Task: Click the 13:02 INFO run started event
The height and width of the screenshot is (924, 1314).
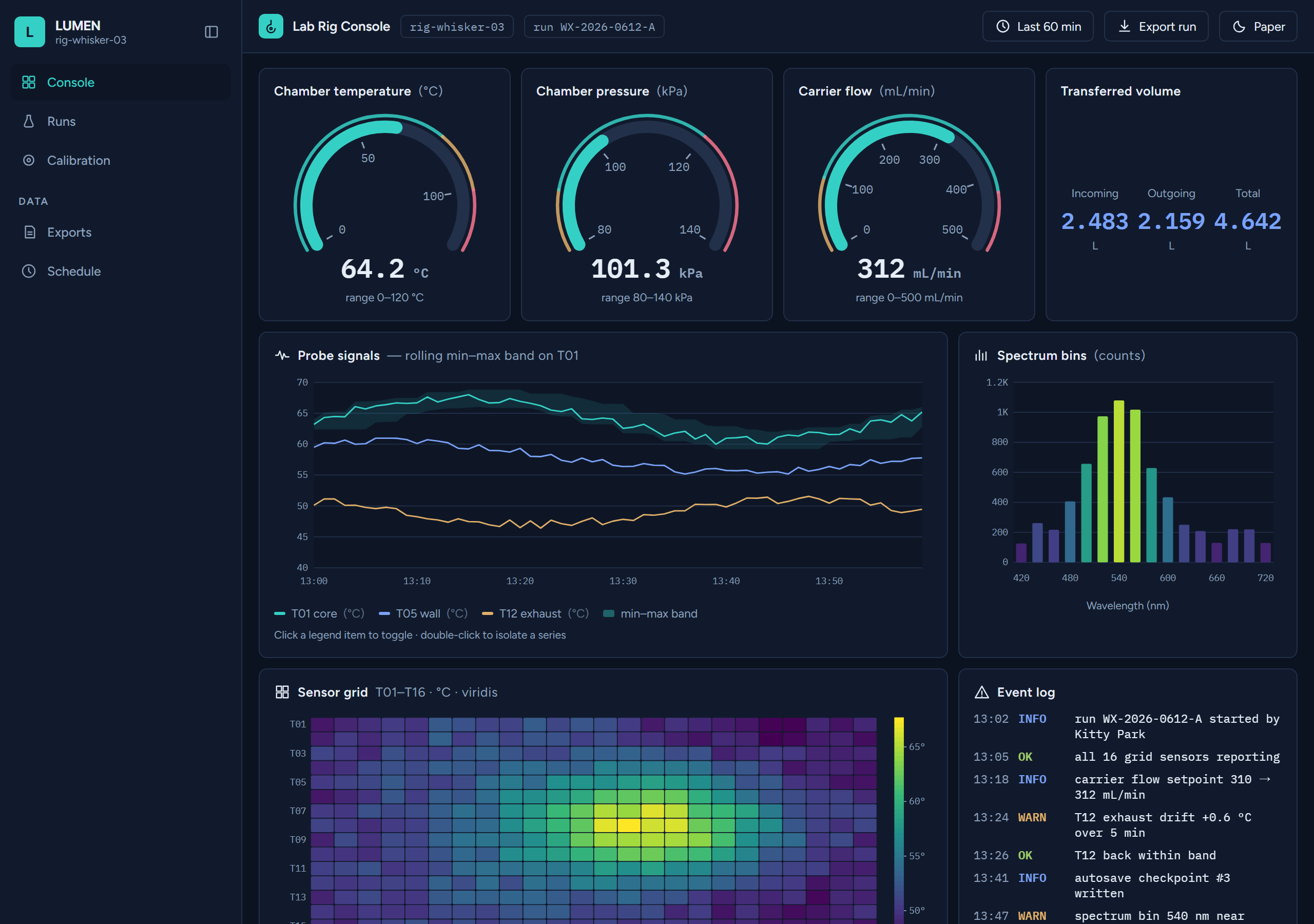Action: [x=1128, y=726]
